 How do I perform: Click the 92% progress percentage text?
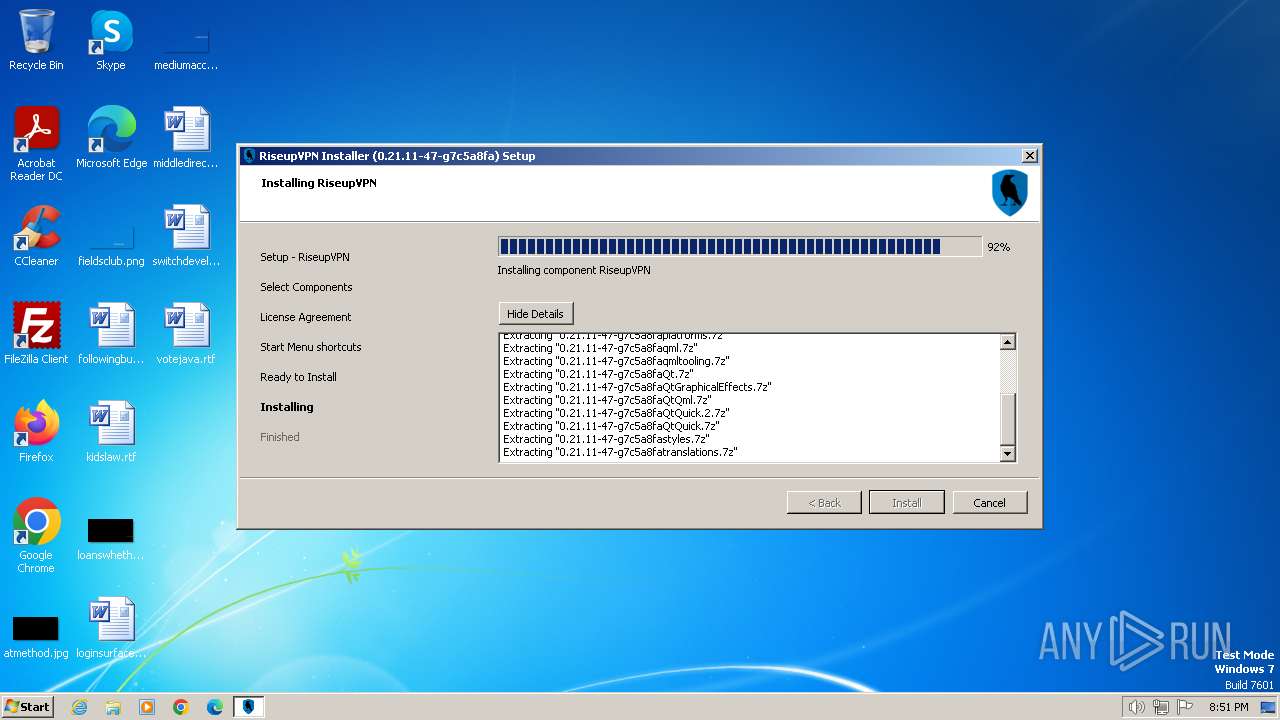(998, 247)
